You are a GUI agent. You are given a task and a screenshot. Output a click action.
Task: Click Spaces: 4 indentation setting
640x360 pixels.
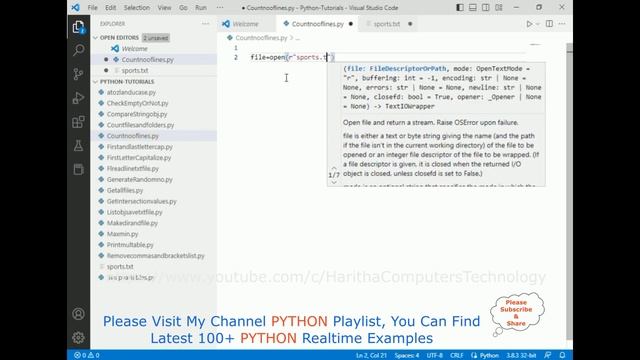pos(407,355)
